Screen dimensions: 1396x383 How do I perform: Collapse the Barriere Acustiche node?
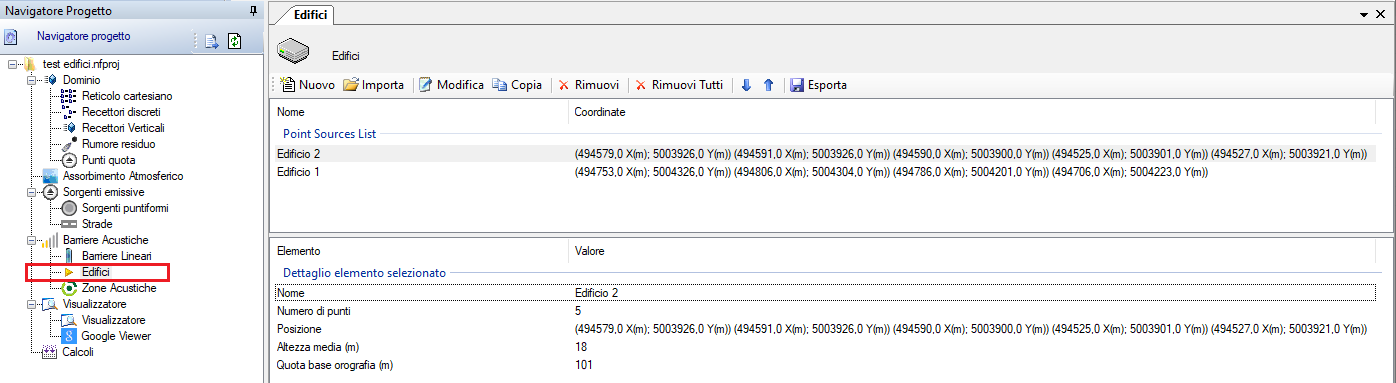click(33, 239)
